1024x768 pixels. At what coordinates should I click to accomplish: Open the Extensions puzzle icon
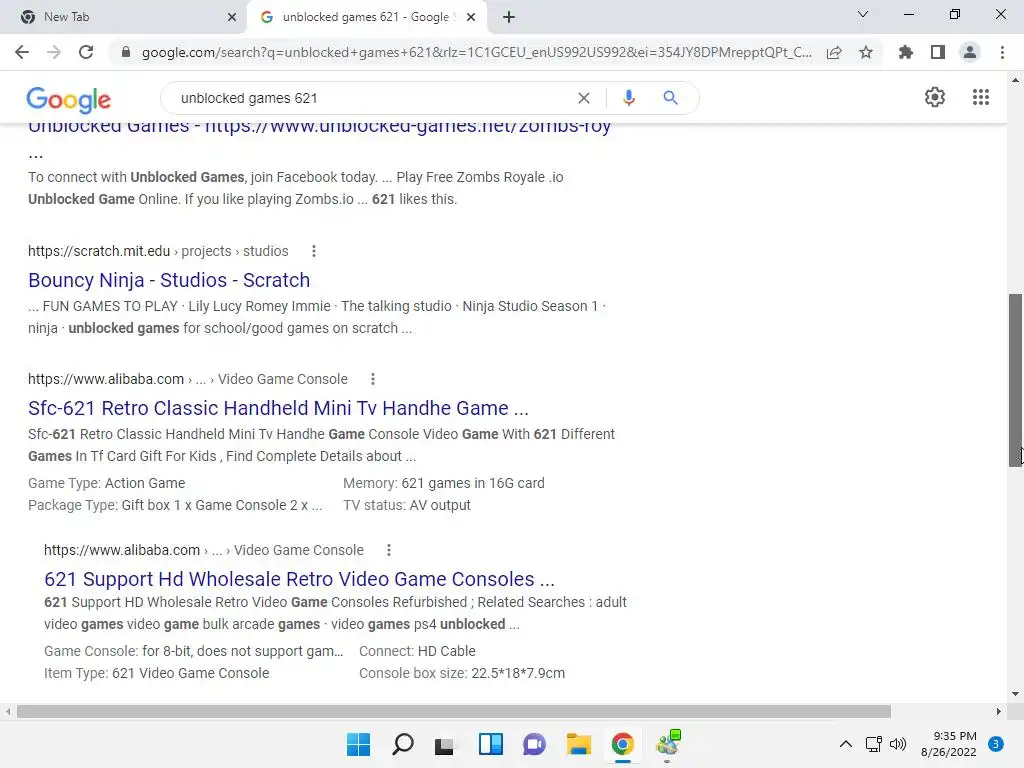(906, 52)
